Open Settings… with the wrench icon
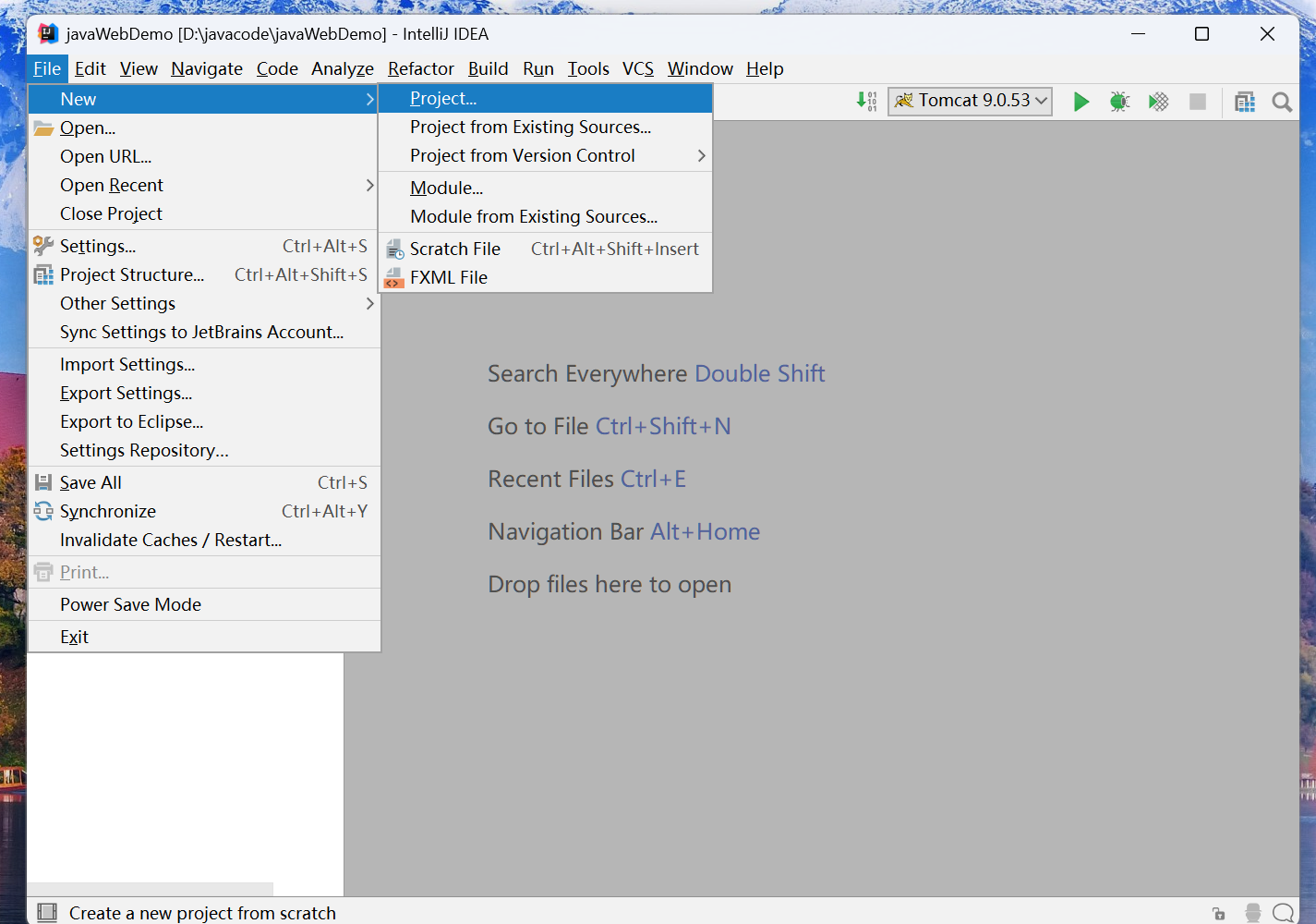Screen dimensions: 1316x924 (204, 246)
